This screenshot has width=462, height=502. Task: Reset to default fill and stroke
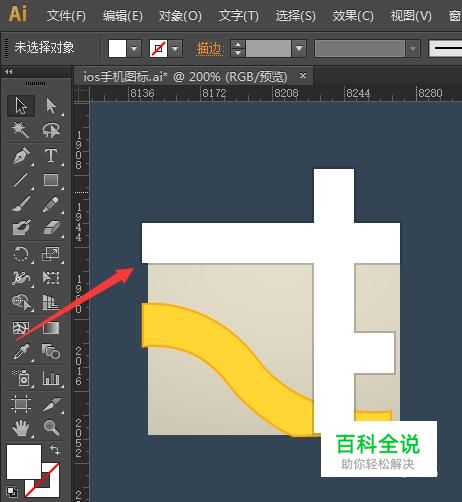pyautogui.click(x=12, y=491)
